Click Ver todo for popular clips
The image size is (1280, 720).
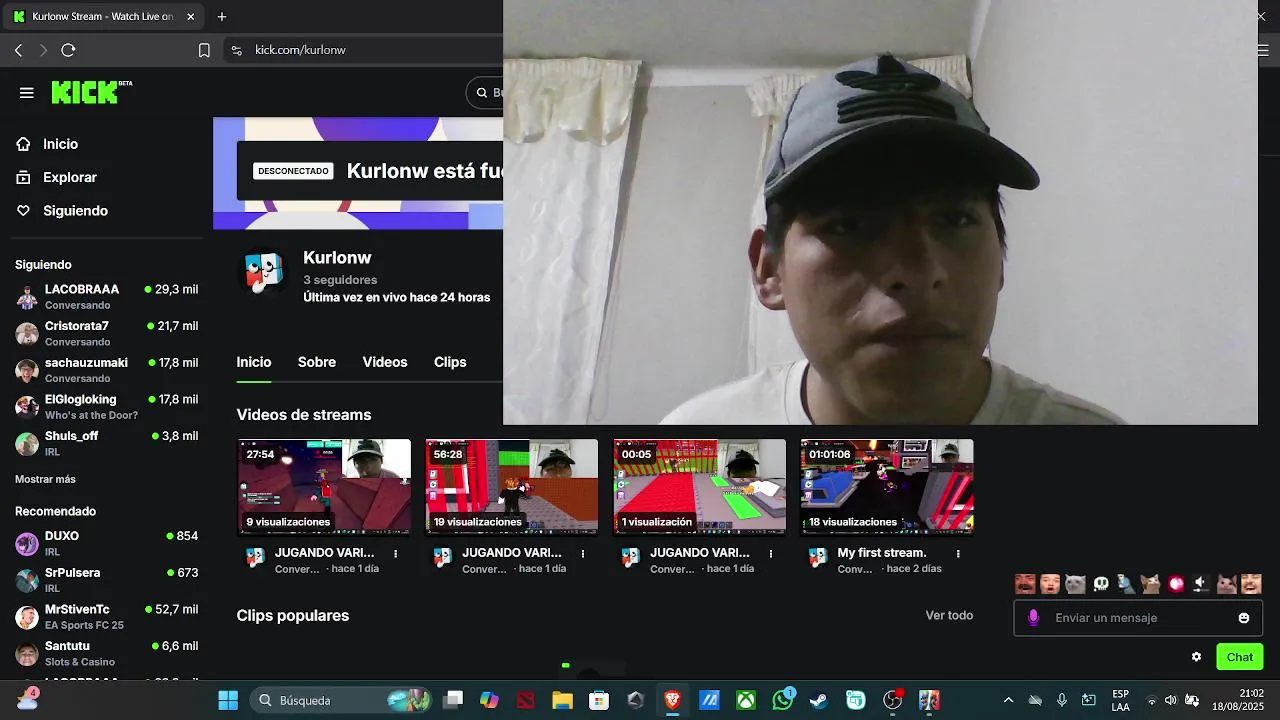tap(949, 615)
